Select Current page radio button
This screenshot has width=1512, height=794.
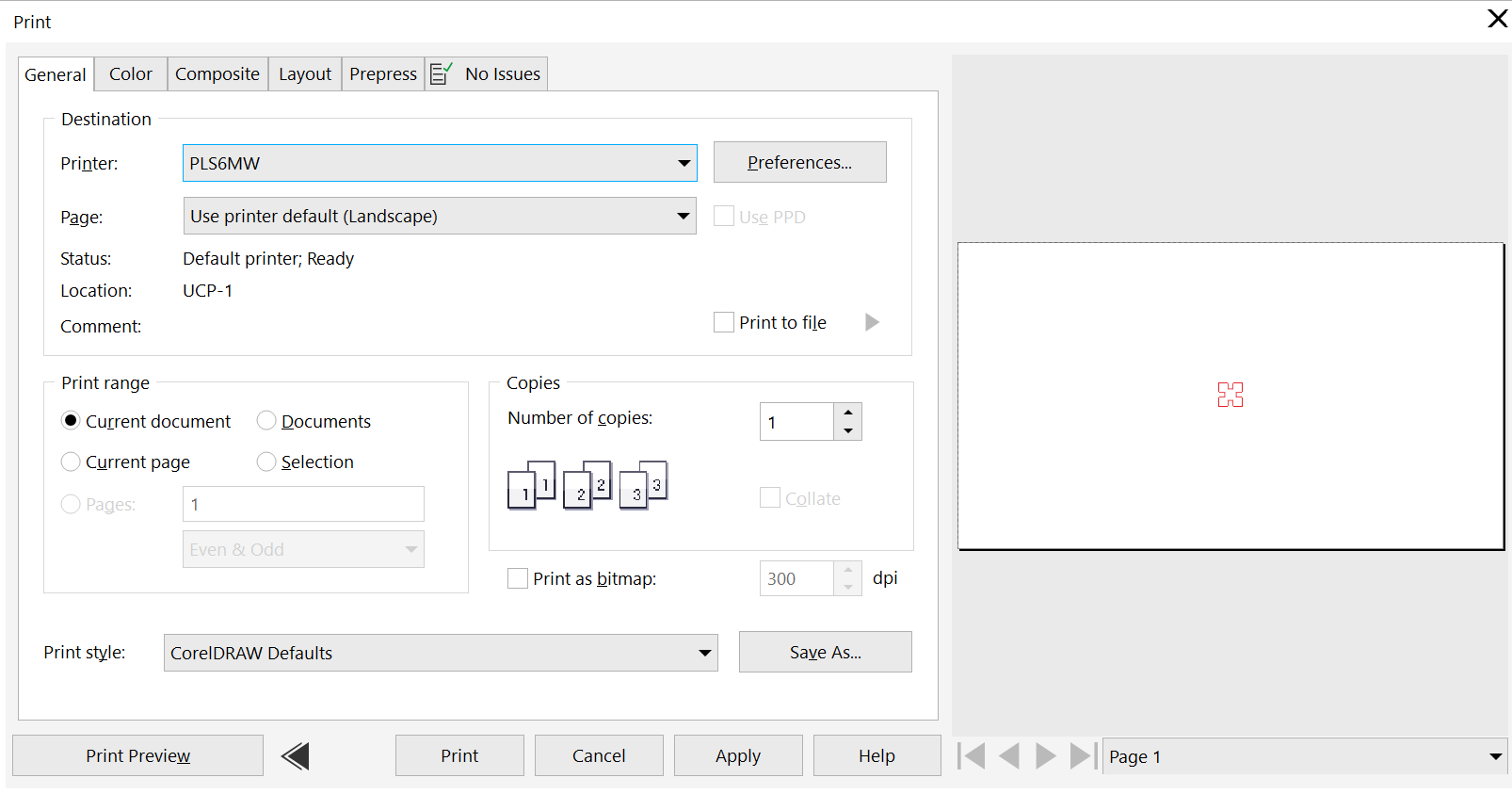(71, 462)
